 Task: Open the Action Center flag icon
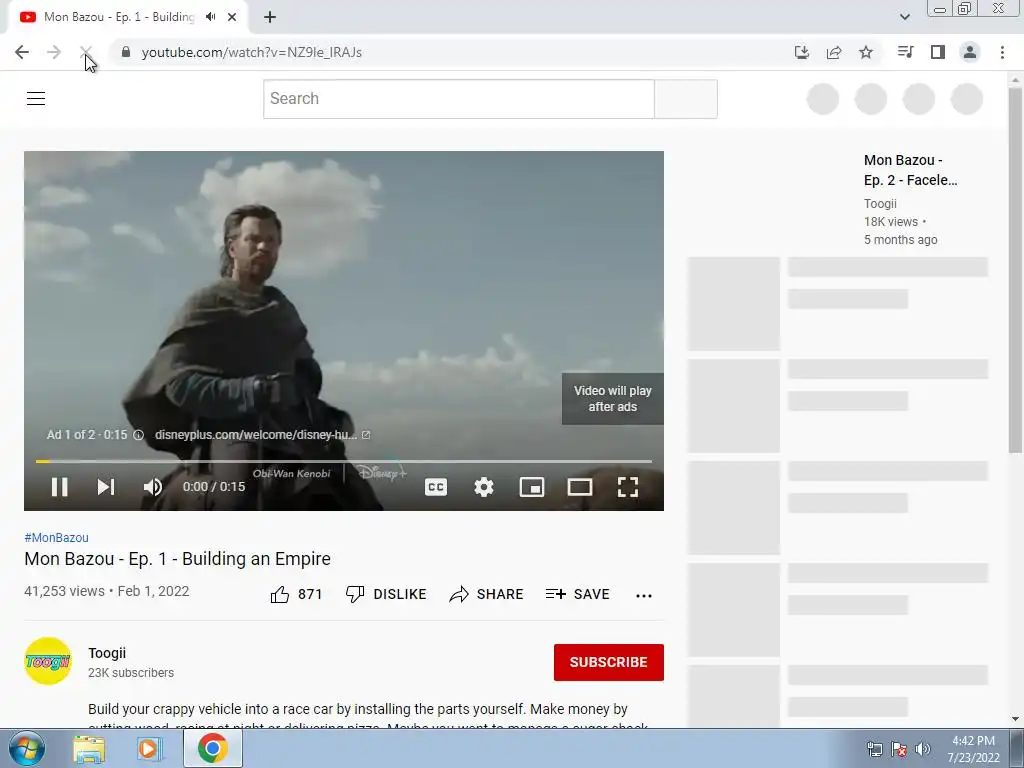pyautogui.click(x=899, y=749)
